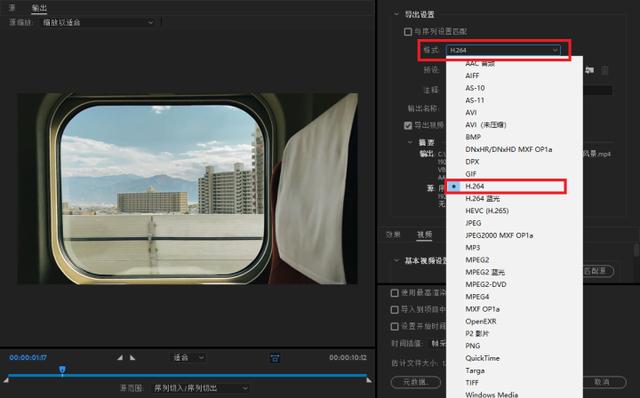Tick the 与序列设置匹配 checkbox

[408, 31]
